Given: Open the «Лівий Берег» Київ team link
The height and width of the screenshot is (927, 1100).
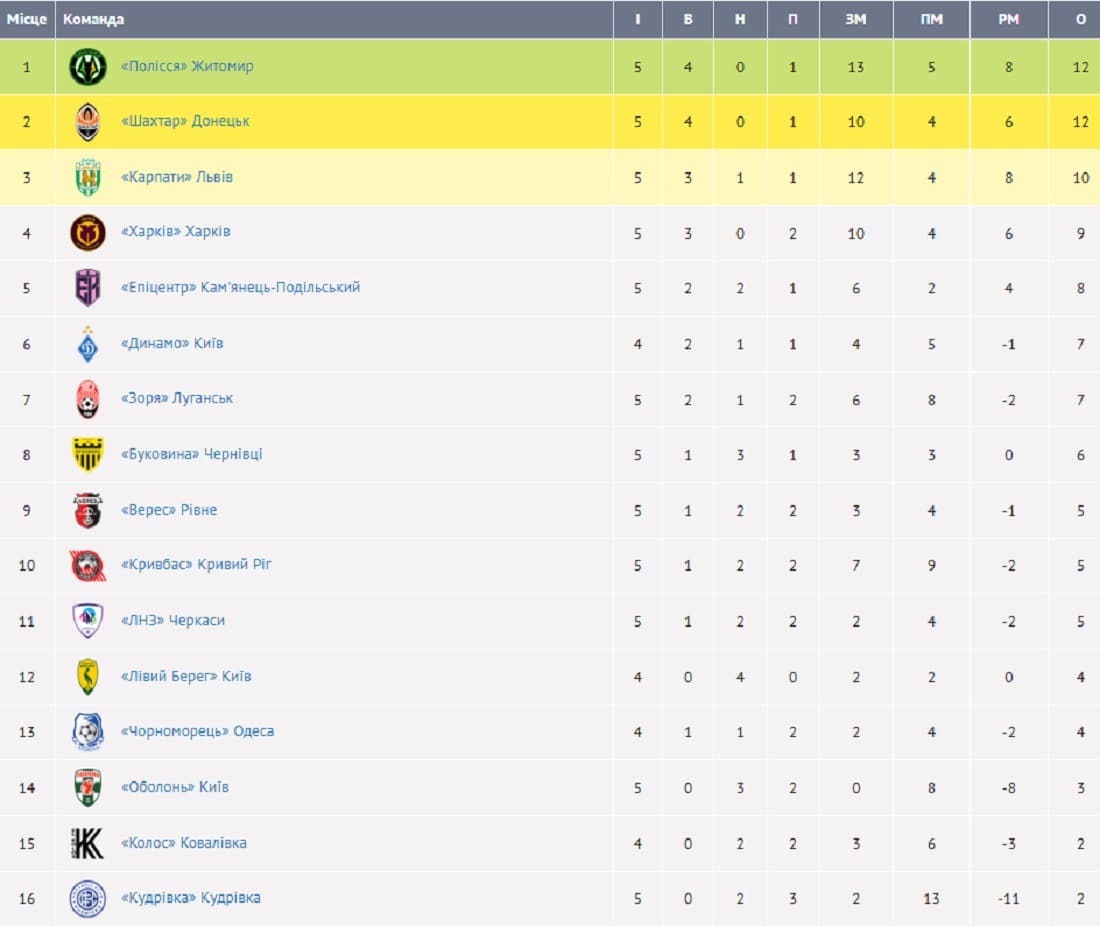Looking at the screenshot, I should (x=186, y=676).
